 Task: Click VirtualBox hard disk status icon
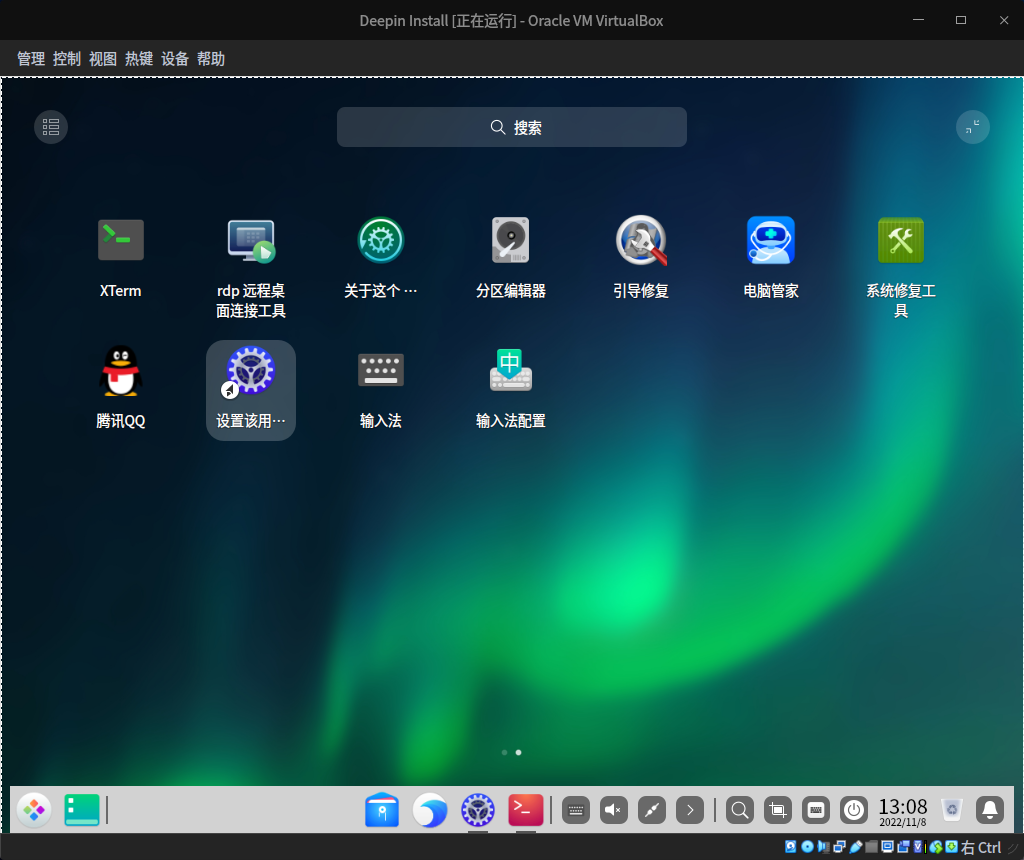click(x=791, y=847)
